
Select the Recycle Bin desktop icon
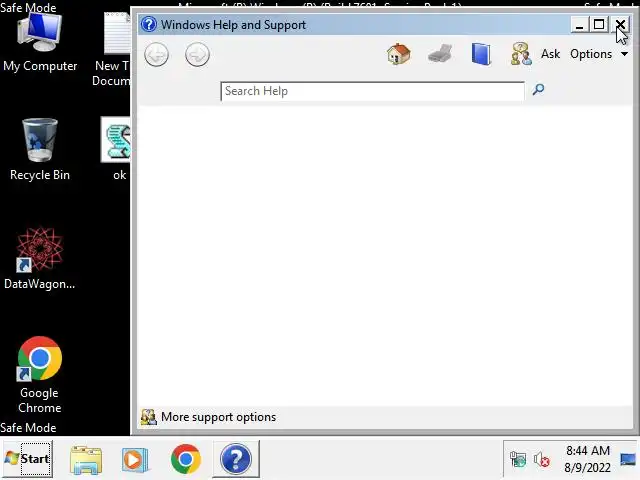coord(40,149)
